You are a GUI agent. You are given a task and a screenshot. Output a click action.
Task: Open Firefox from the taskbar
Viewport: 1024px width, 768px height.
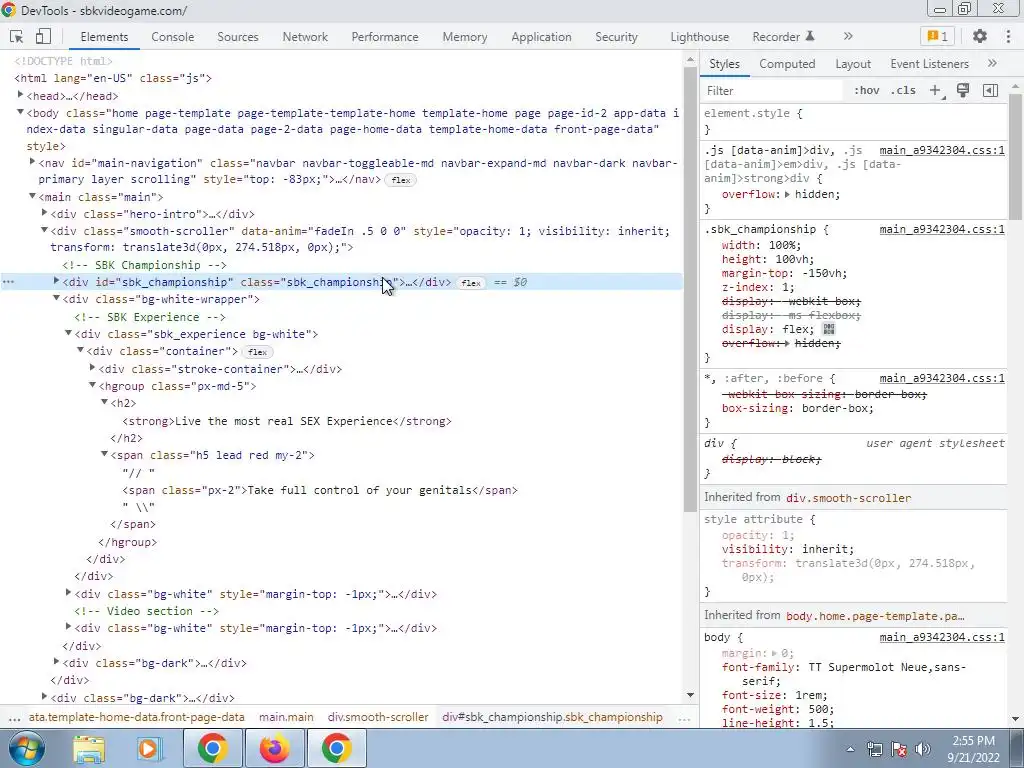click(274, 748)
